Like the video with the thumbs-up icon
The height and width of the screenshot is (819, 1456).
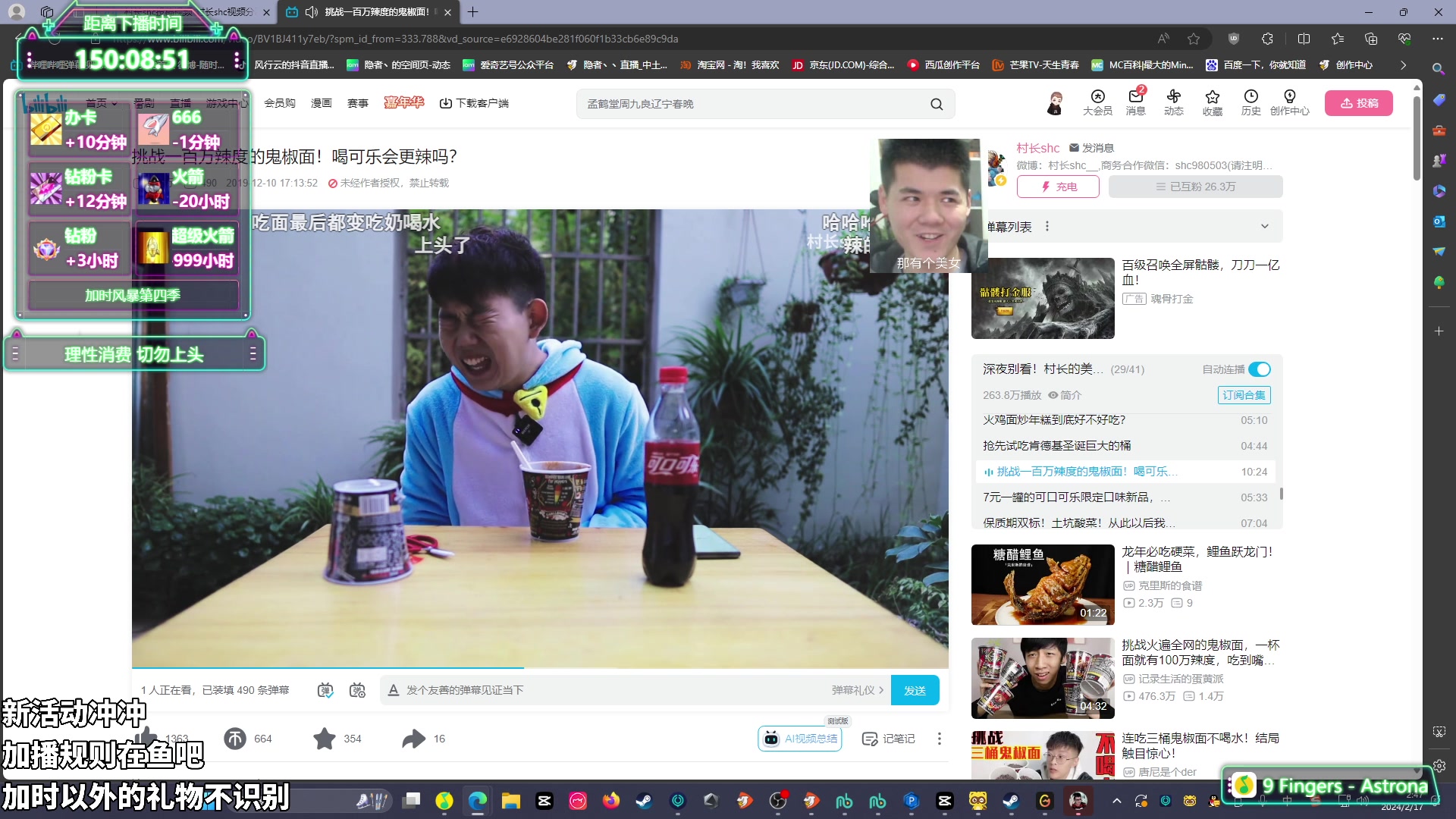[149, 738]
